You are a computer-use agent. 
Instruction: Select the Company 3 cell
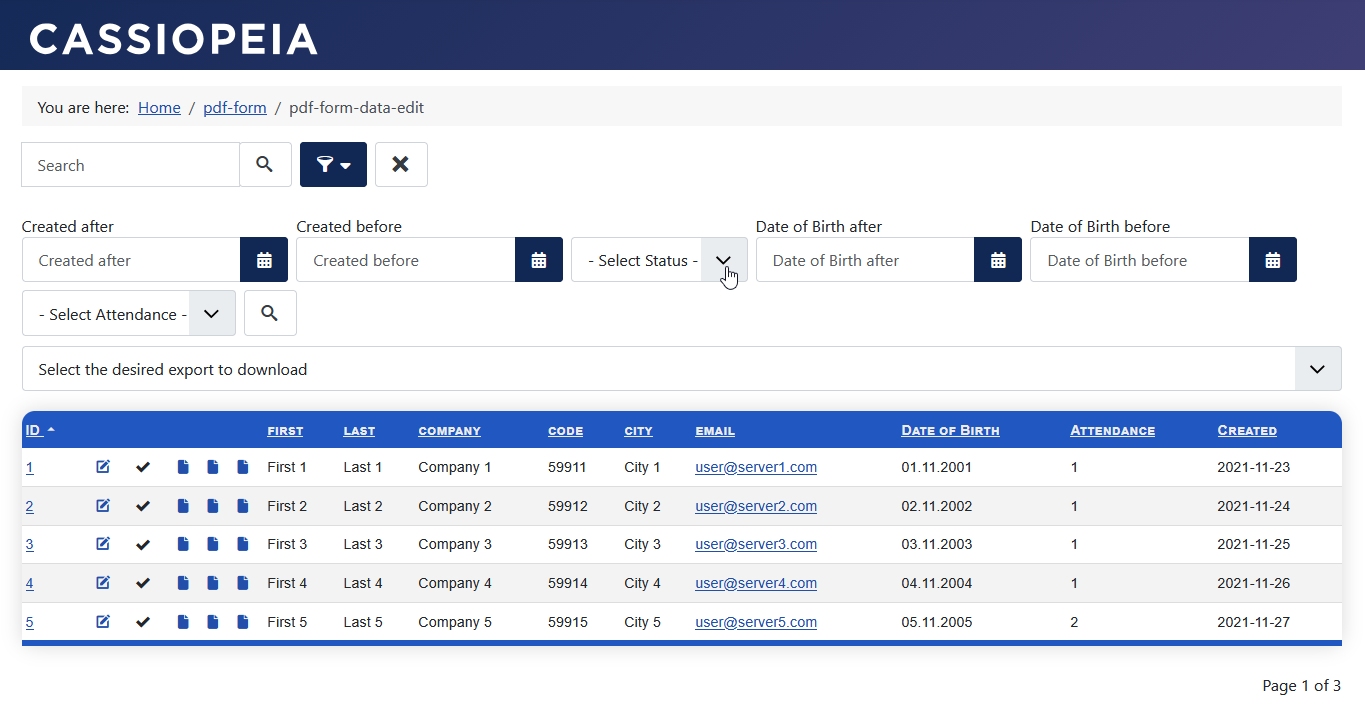point(455,544)
